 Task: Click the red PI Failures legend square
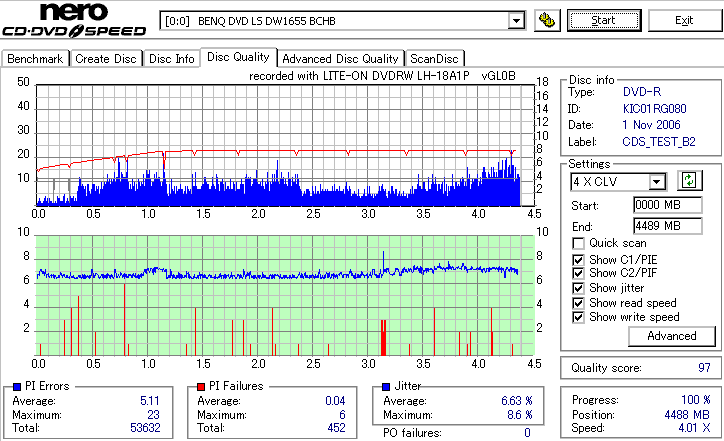pos(201,386)
